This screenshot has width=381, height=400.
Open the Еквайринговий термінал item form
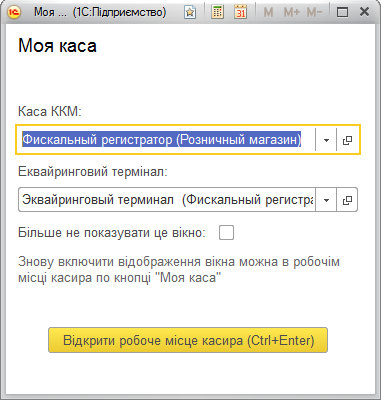pyautogui.click(x=347, y=200)
